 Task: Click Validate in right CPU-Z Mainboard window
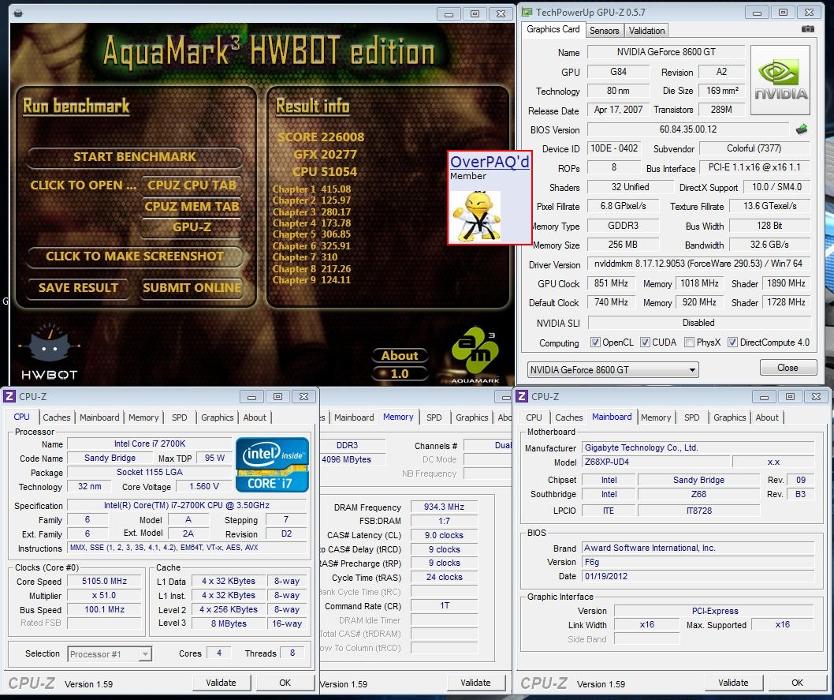(733, 682)
